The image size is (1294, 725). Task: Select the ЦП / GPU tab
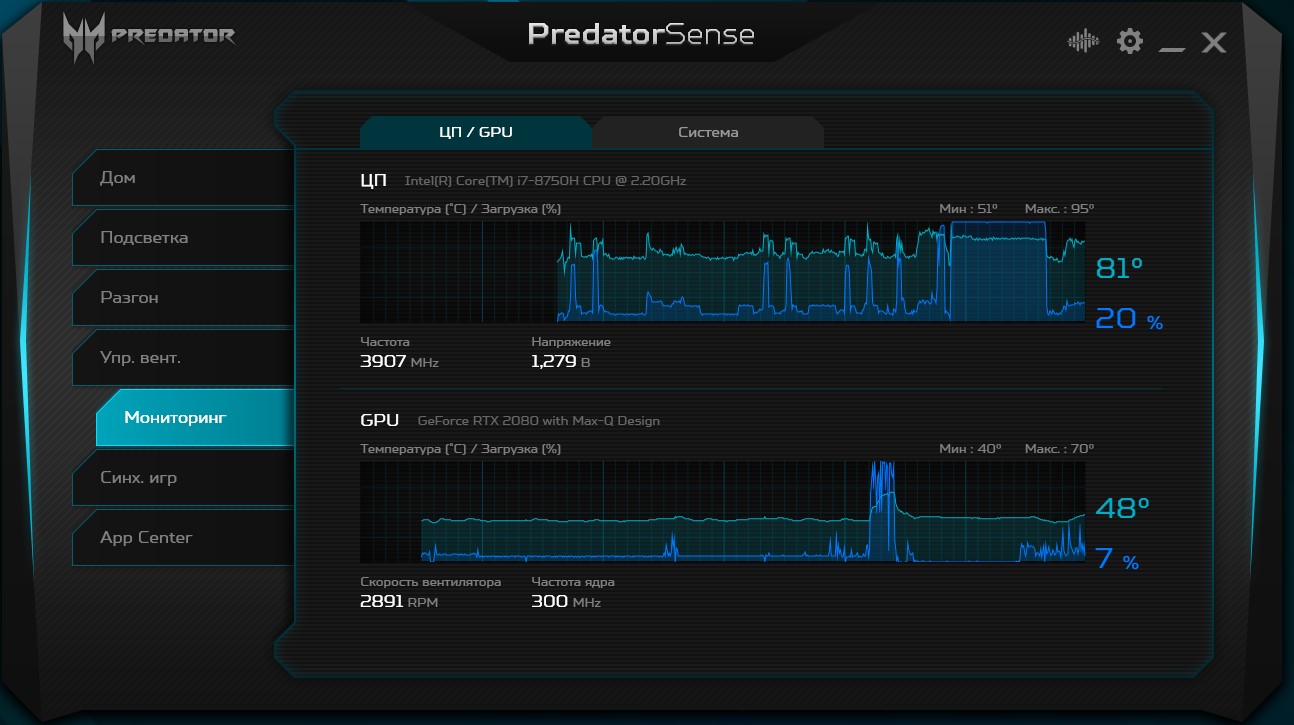click(x=476, y=132)
